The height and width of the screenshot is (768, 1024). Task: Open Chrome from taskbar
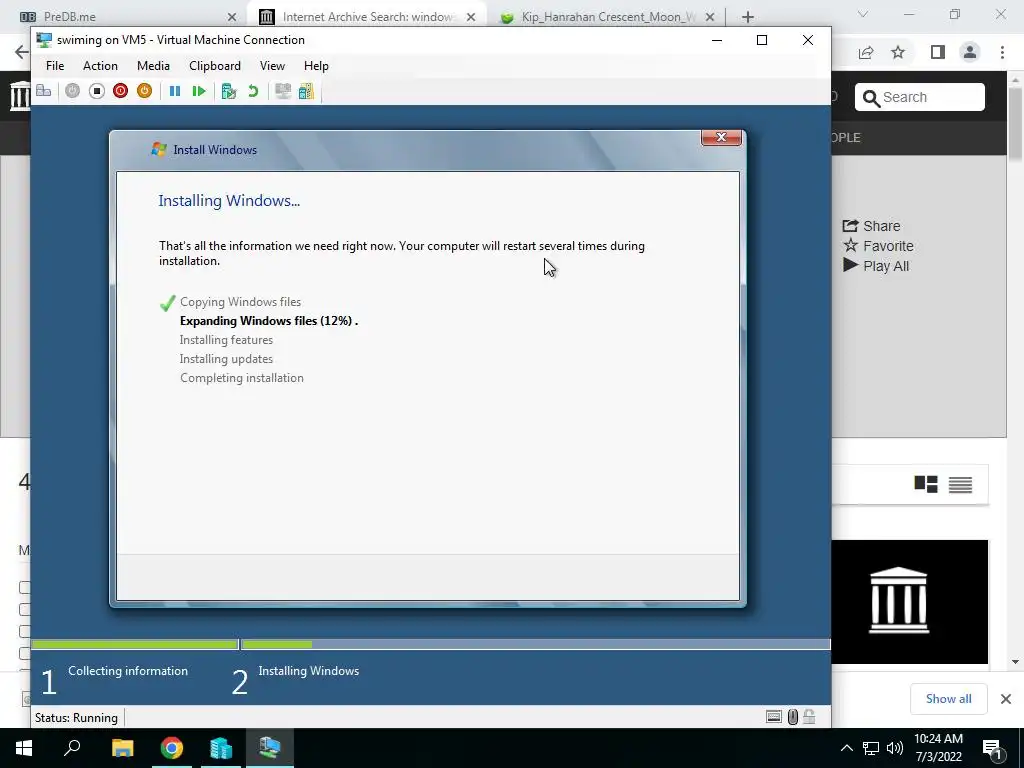tap(172, 748)
